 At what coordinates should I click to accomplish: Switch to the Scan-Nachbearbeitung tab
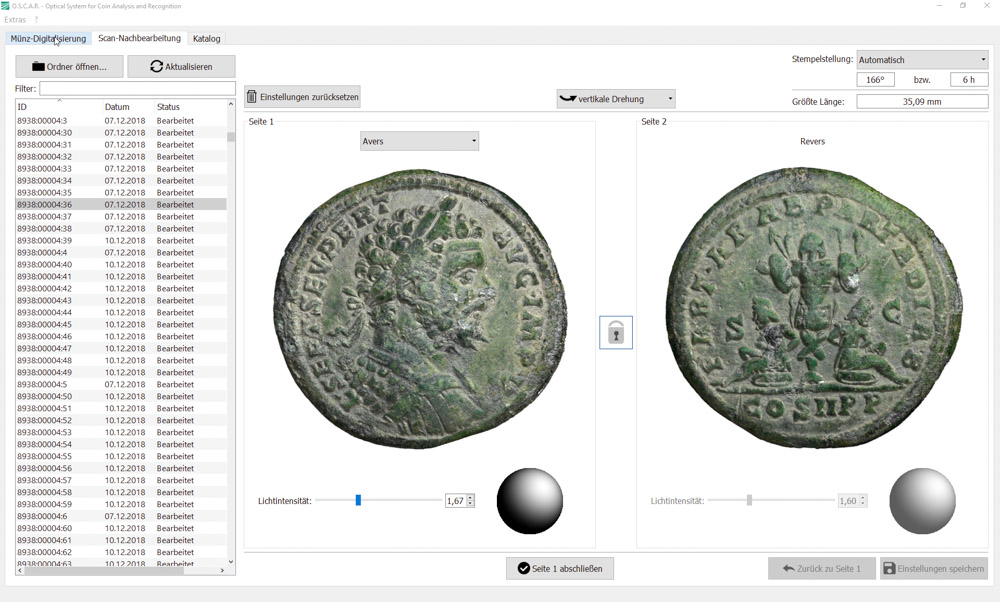point(139,39)
